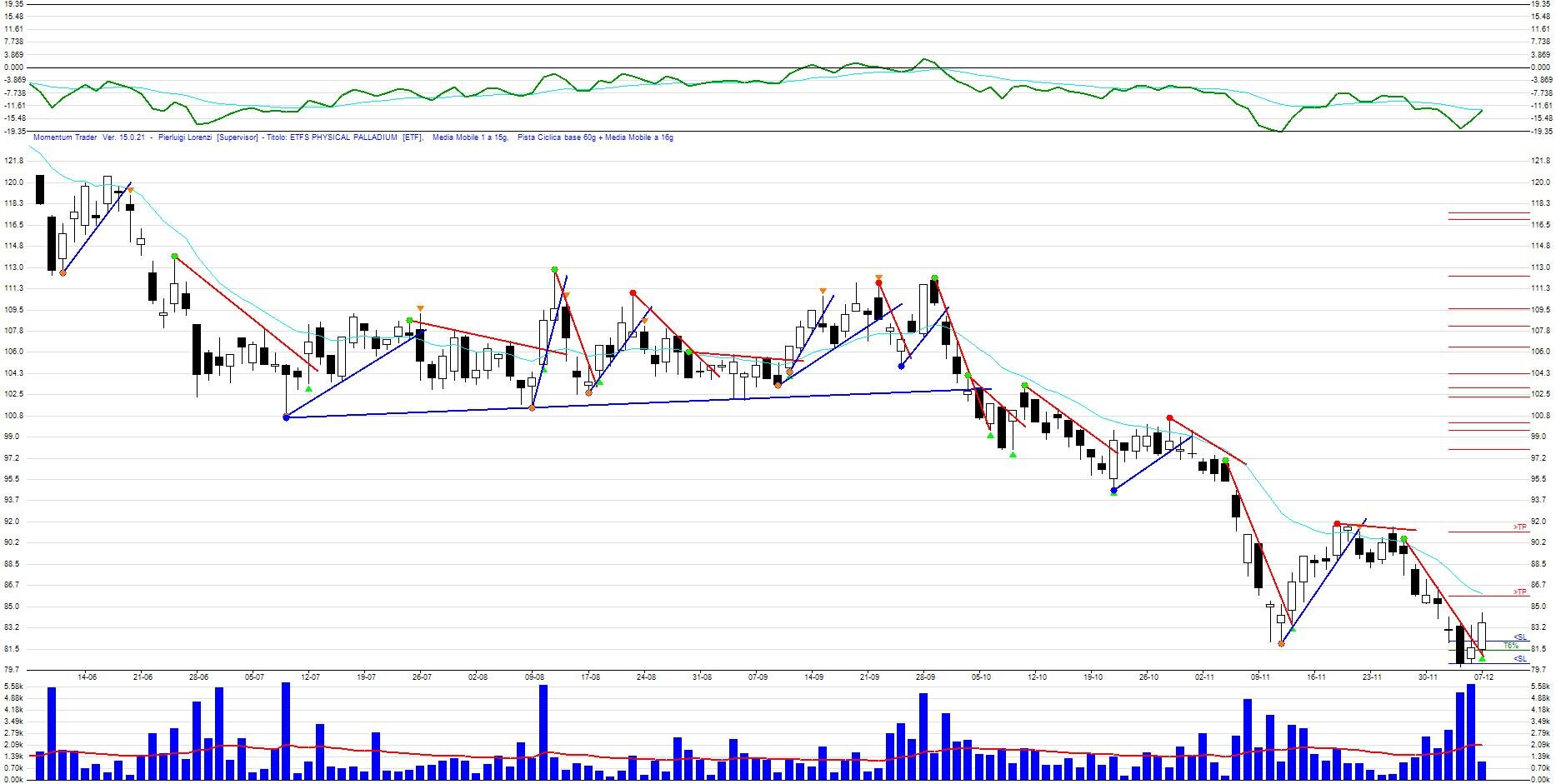Click the green T6% level label
The width and height of the screenshot is (1556, 784).
tap(1511, 646)
